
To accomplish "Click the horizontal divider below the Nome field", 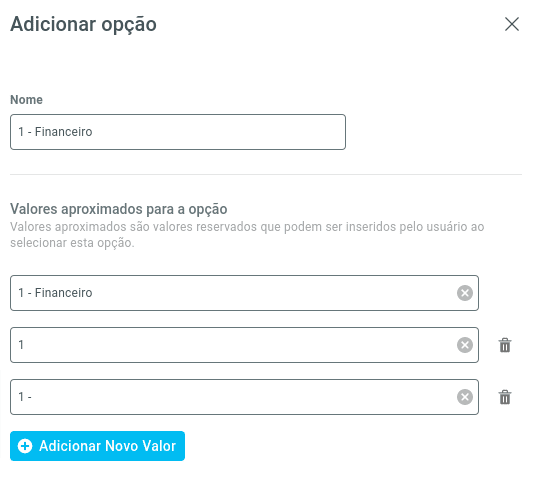I will coord(266,174).
